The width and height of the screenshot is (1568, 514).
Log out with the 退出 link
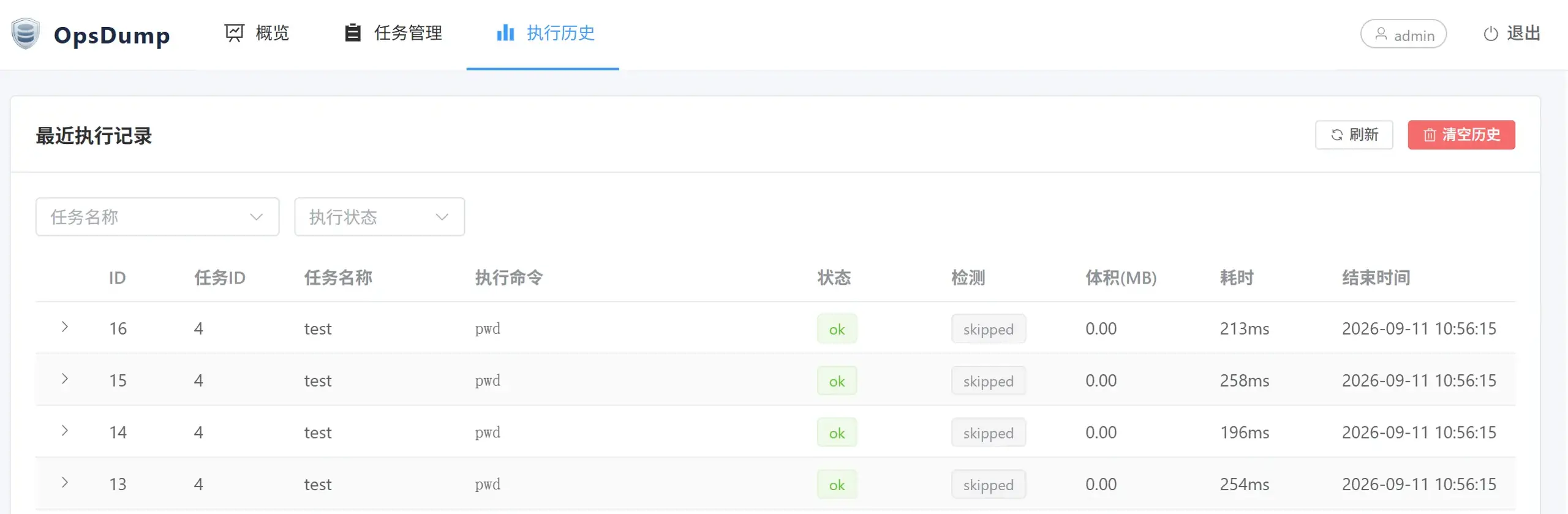1512,34
